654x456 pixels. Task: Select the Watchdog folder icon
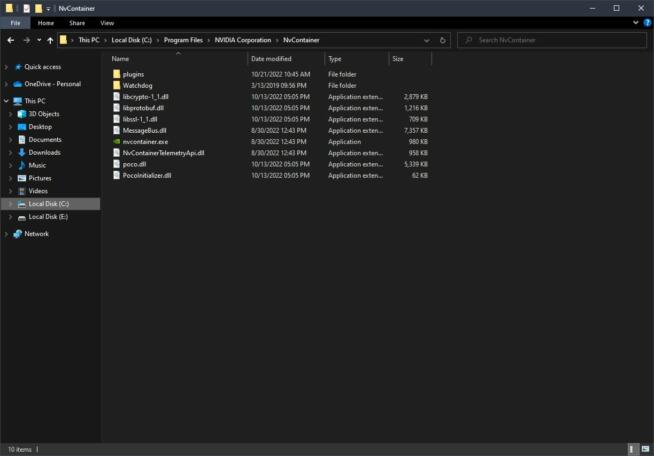[x=116, y=85]
